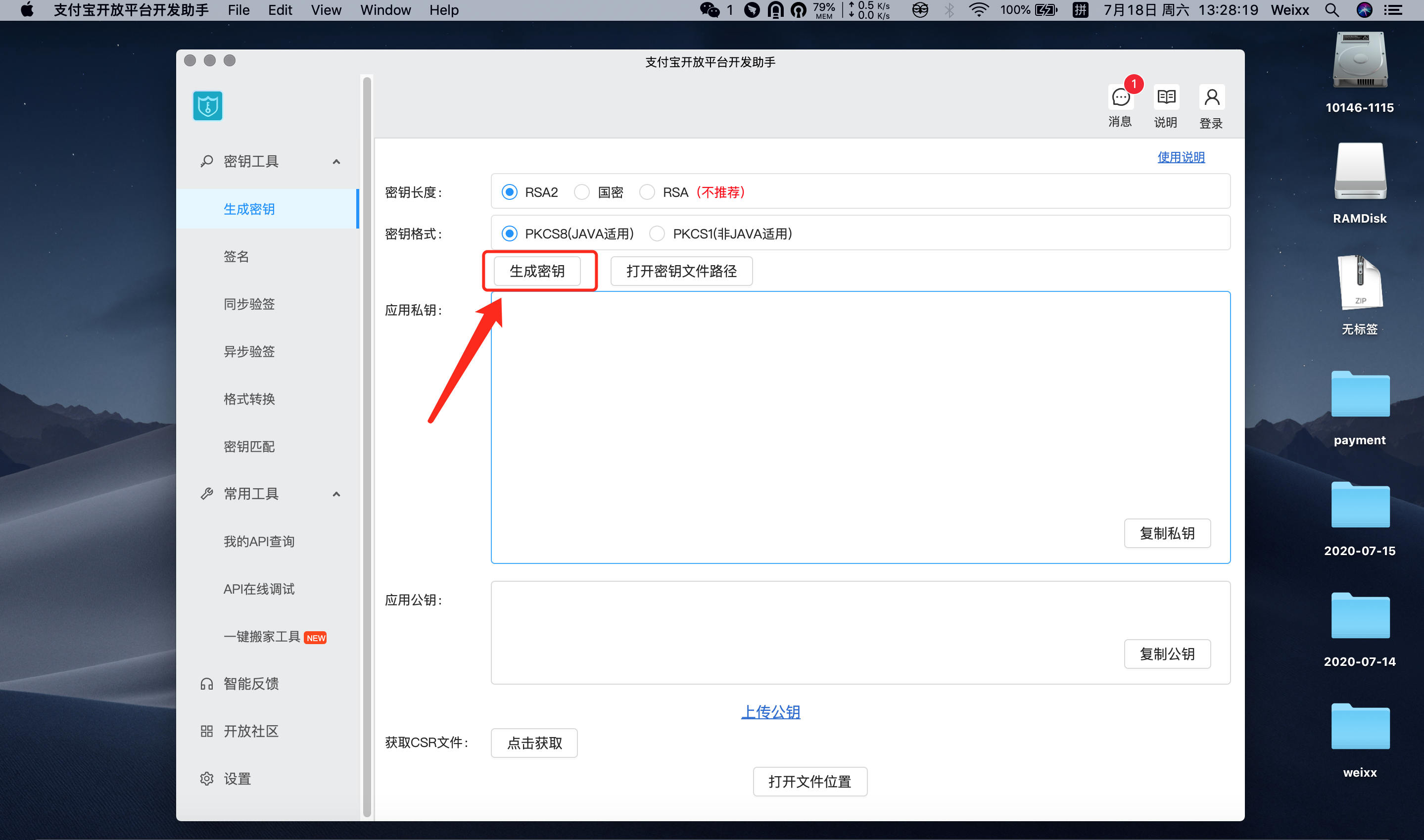Select the 2020-07-15 folder on desktop

[1360, 506]
